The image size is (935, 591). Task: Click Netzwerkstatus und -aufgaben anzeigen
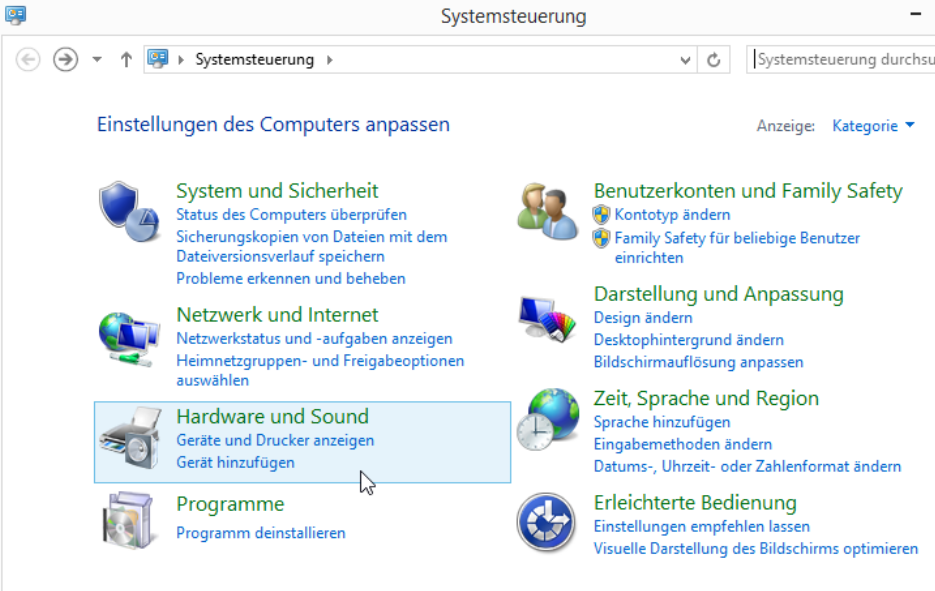click(314, 339)
